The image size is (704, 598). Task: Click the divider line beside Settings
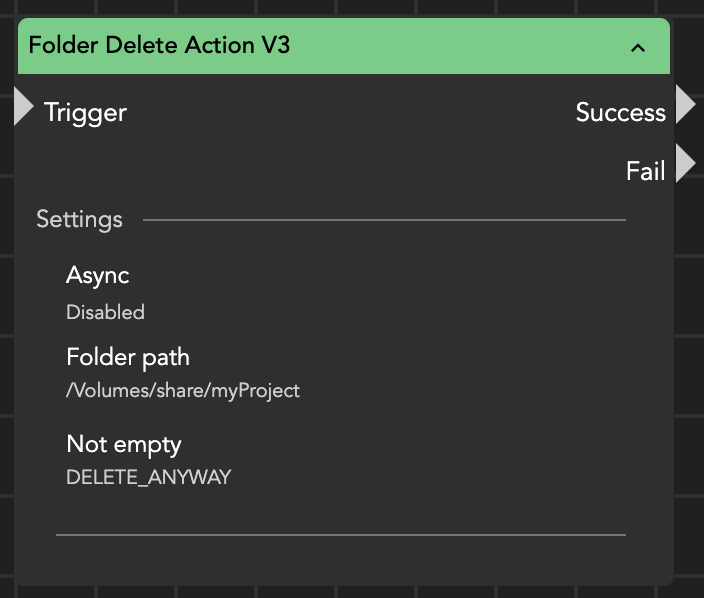click(384, 219)
